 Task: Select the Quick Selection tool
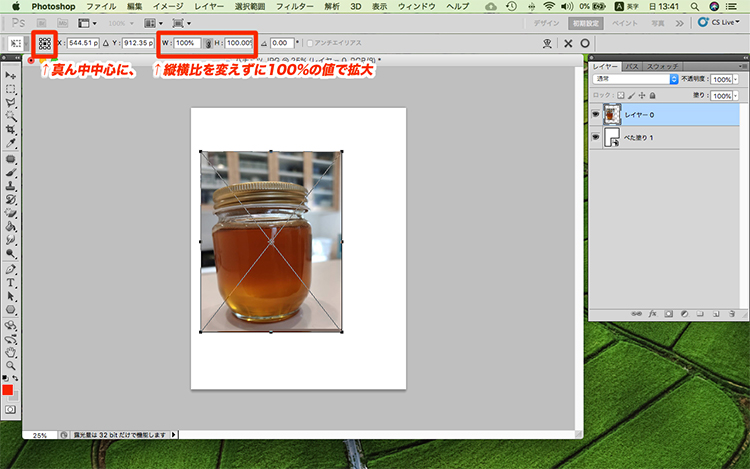coord(11,116)
